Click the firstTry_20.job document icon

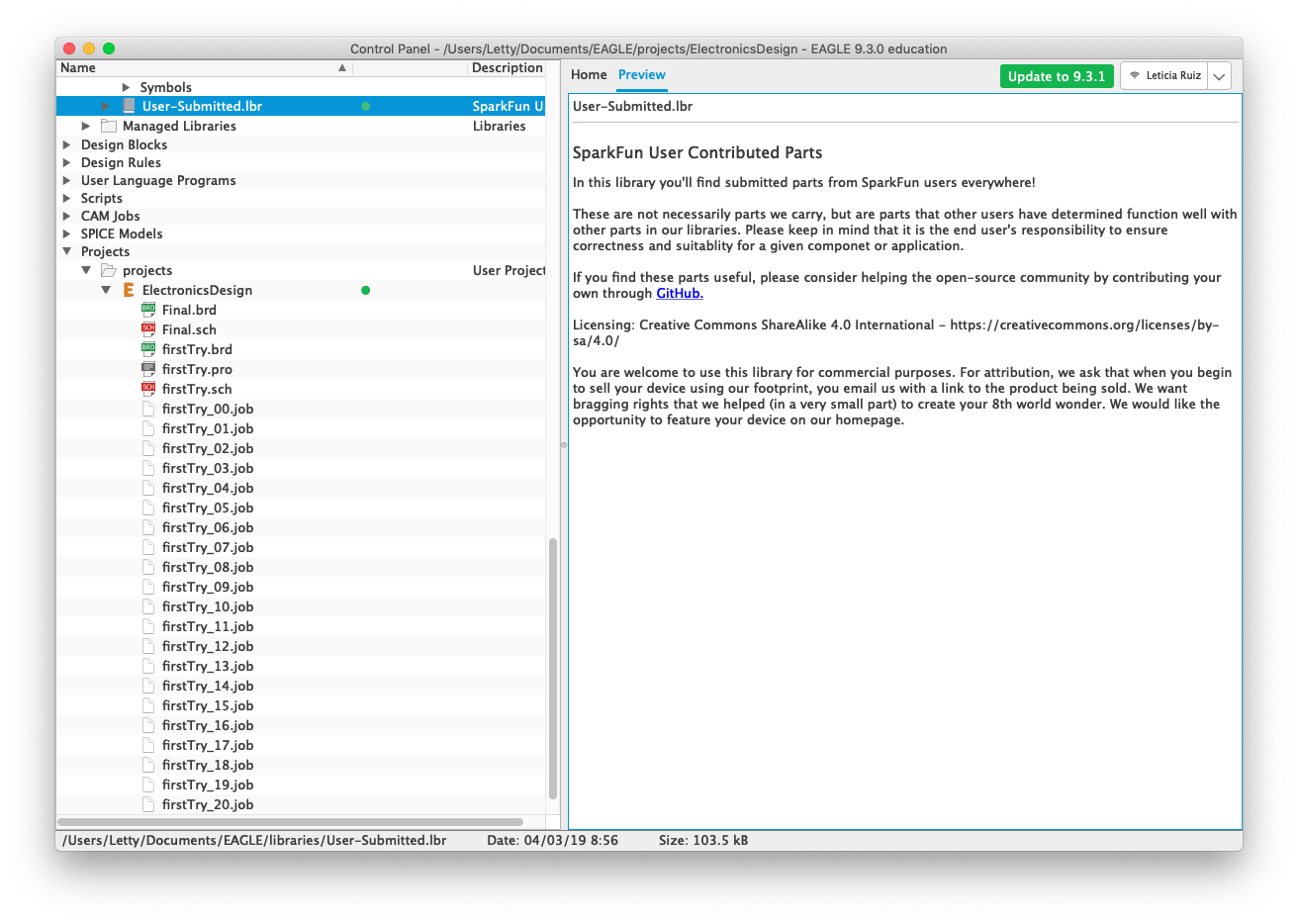pyautogui.click(x=148, y=804)
